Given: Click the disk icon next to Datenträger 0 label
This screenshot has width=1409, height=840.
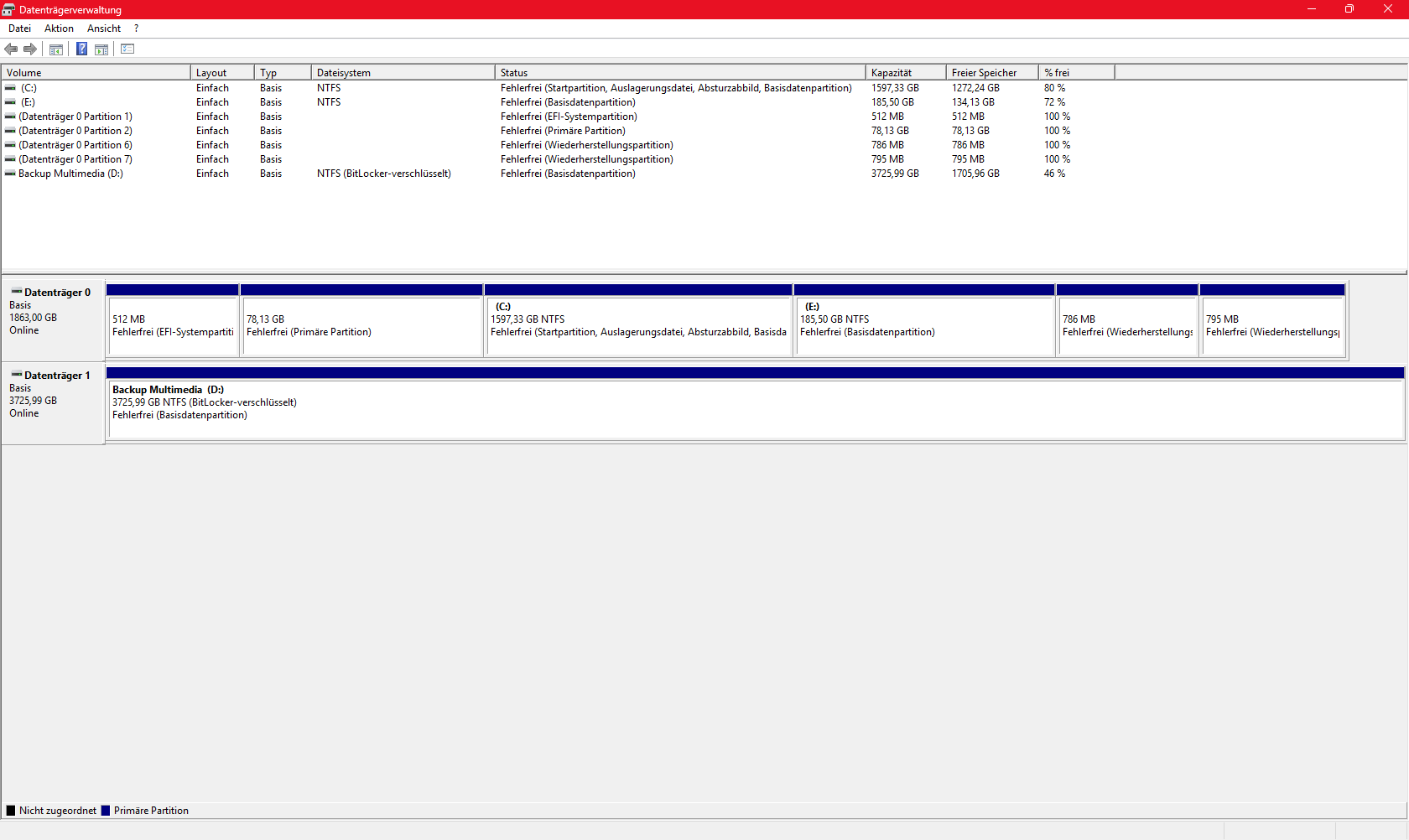Looking at the screenshot, I should [x=17, y=292].
